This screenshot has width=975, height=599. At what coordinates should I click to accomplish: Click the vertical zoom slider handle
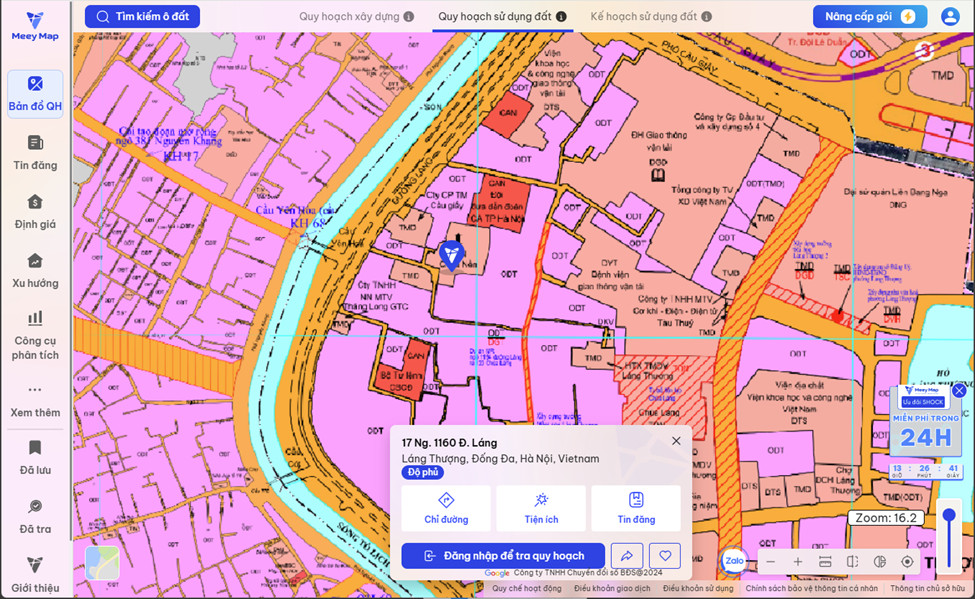pyautogui.click(x=949, y=516)
